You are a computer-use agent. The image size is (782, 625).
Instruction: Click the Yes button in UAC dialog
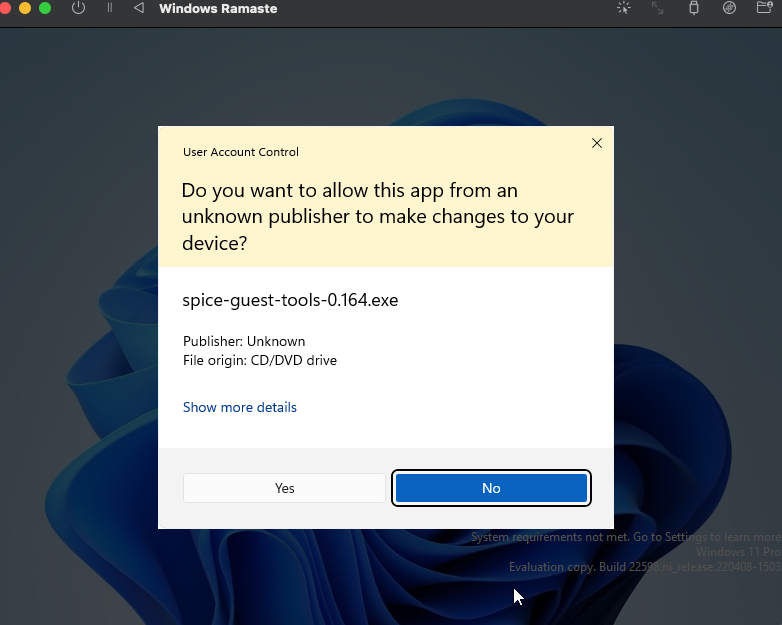pyautogui.click(x=284, y=488)
